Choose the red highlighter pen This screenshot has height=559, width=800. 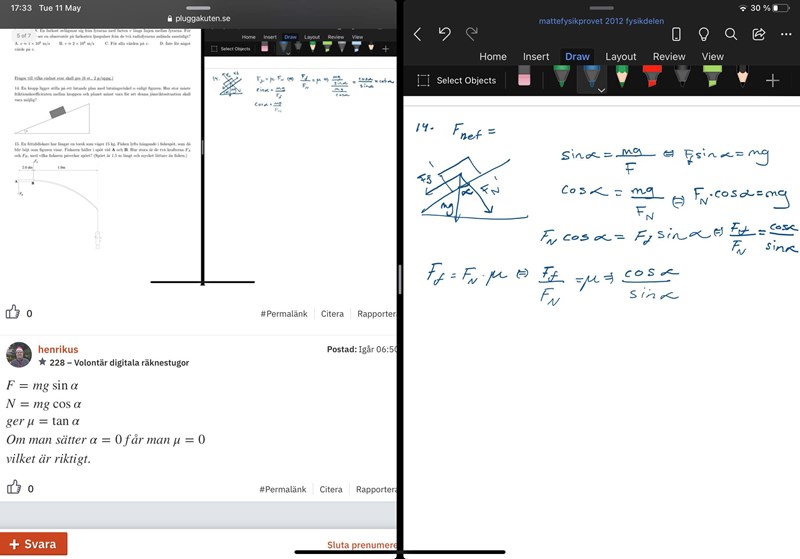click(x=651, y=78)
